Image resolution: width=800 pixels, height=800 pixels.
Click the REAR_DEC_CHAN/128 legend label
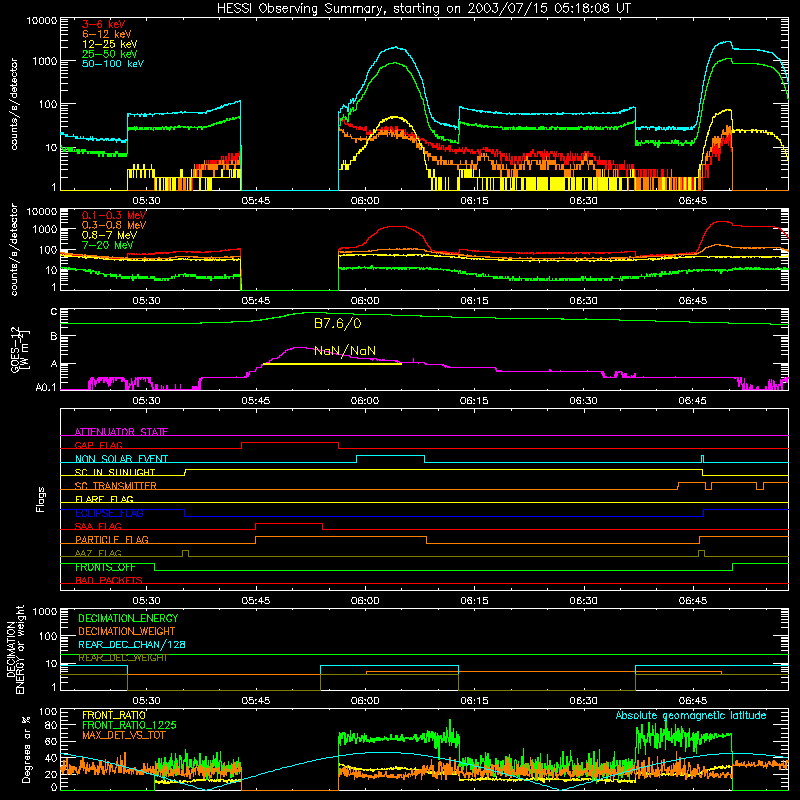[132, 644]
